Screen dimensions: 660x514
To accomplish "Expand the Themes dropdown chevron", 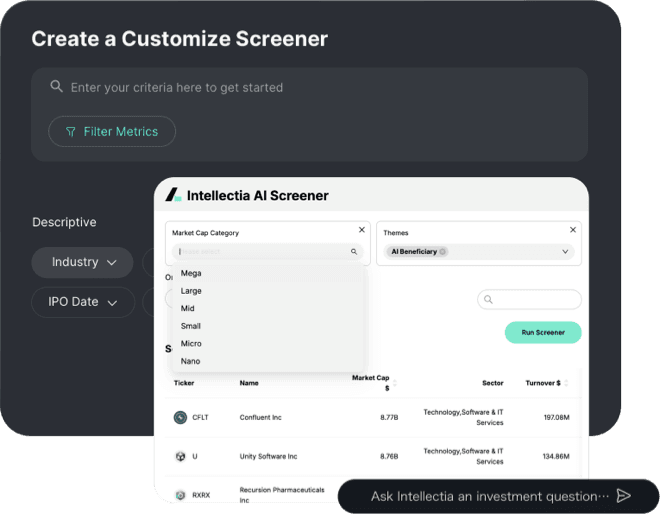I will (566, 252).
